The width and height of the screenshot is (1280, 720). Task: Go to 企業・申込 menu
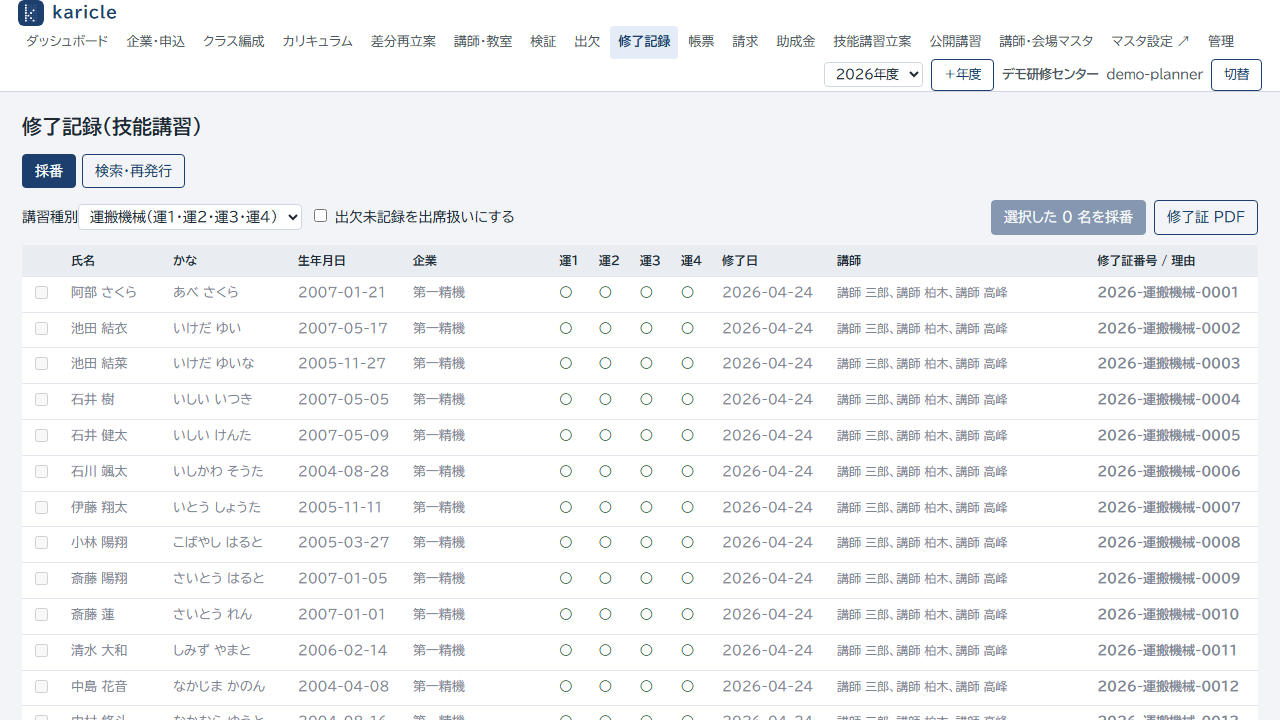click(x=156, y=42)
